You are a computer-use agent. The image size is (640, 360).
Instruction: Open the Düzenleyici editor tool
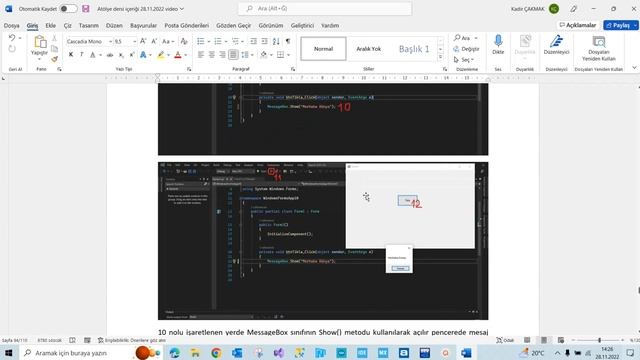click(556, 45)
